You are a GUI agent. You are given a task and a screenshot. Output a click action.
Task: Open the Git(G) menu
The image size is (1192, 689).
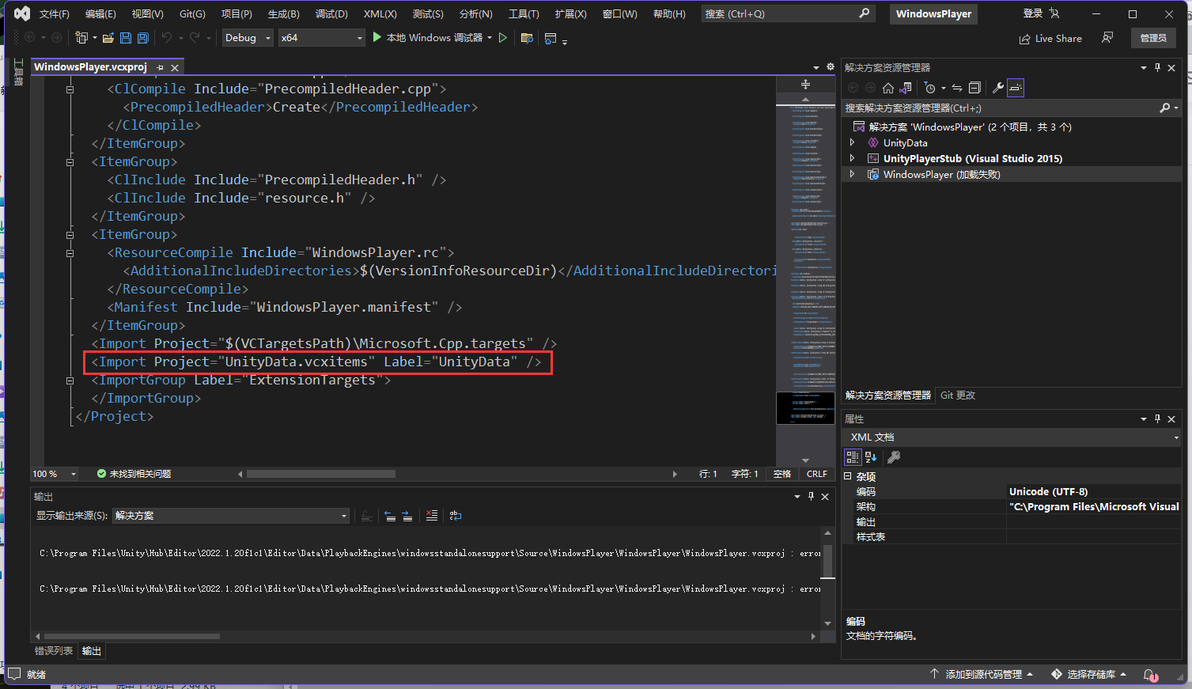[192, 14]
